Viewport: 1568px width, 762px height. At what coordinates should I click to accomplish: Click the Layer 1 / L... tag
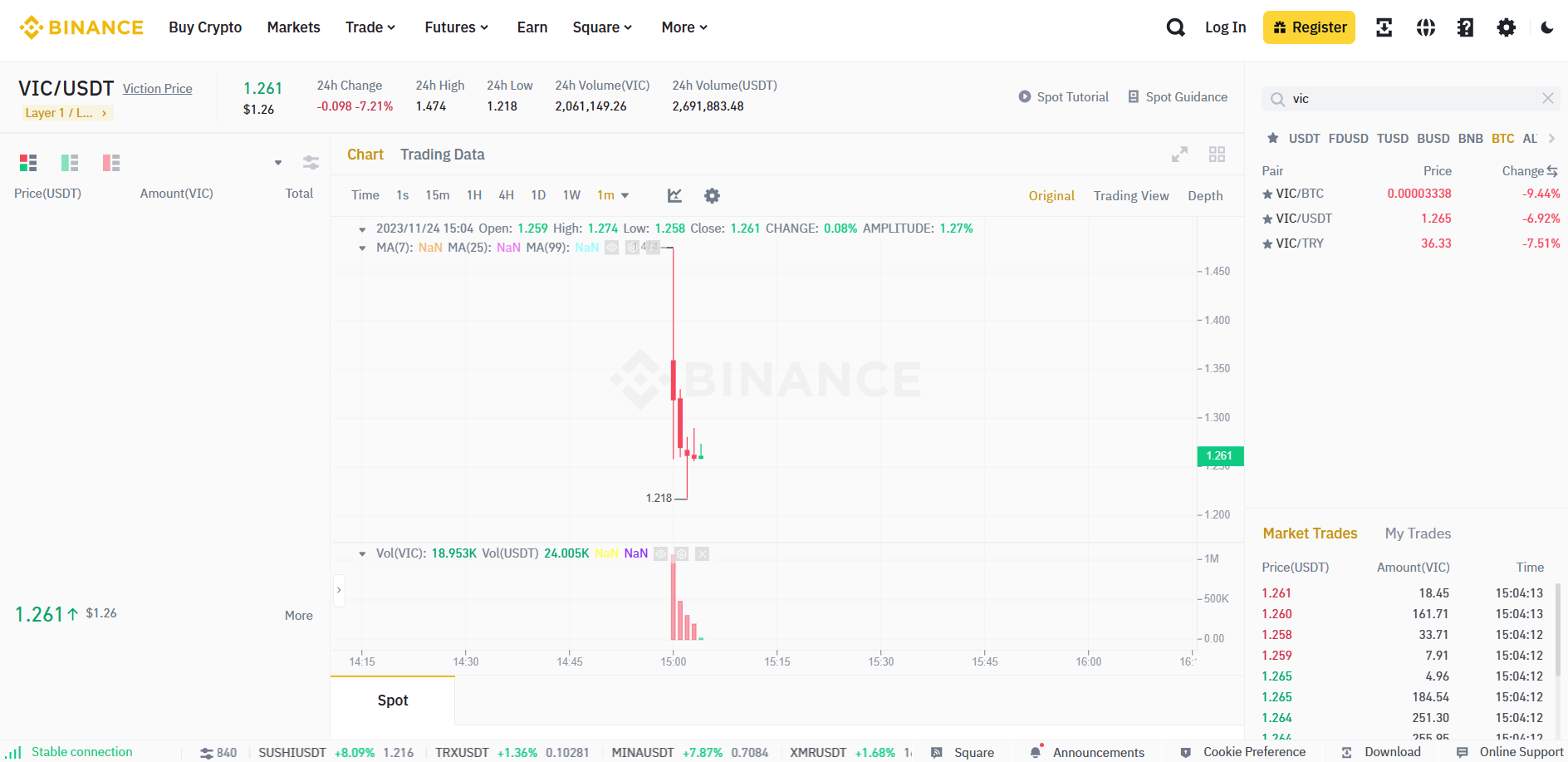tap(66, 113)
